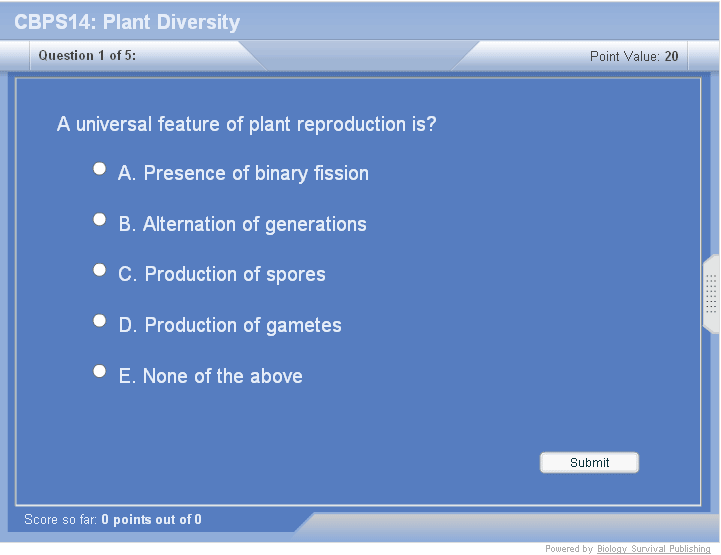Open the Biology Survival Publishing link
The height and width of the screenshot is (555, 721).
tap(654, 549)
